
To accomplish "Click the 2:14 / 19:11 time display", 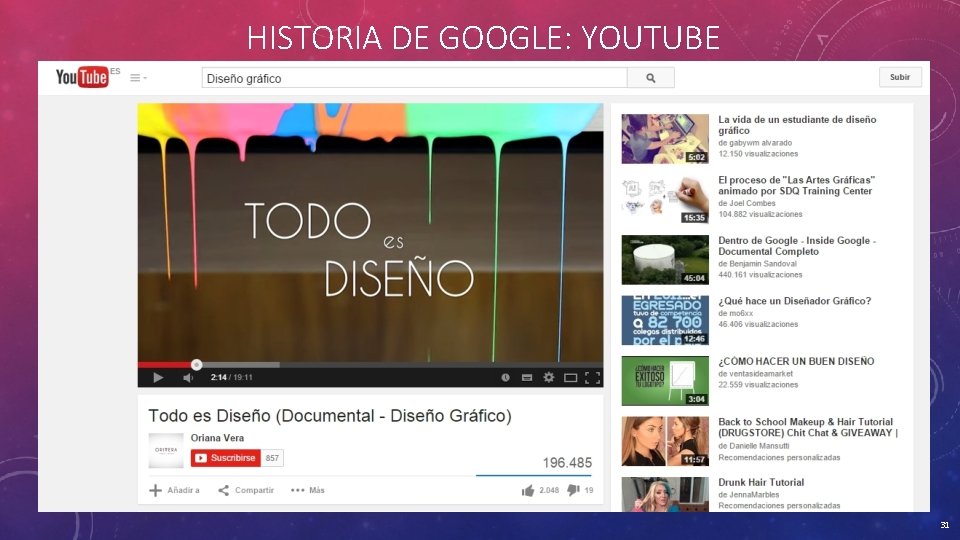I will 231,378.
